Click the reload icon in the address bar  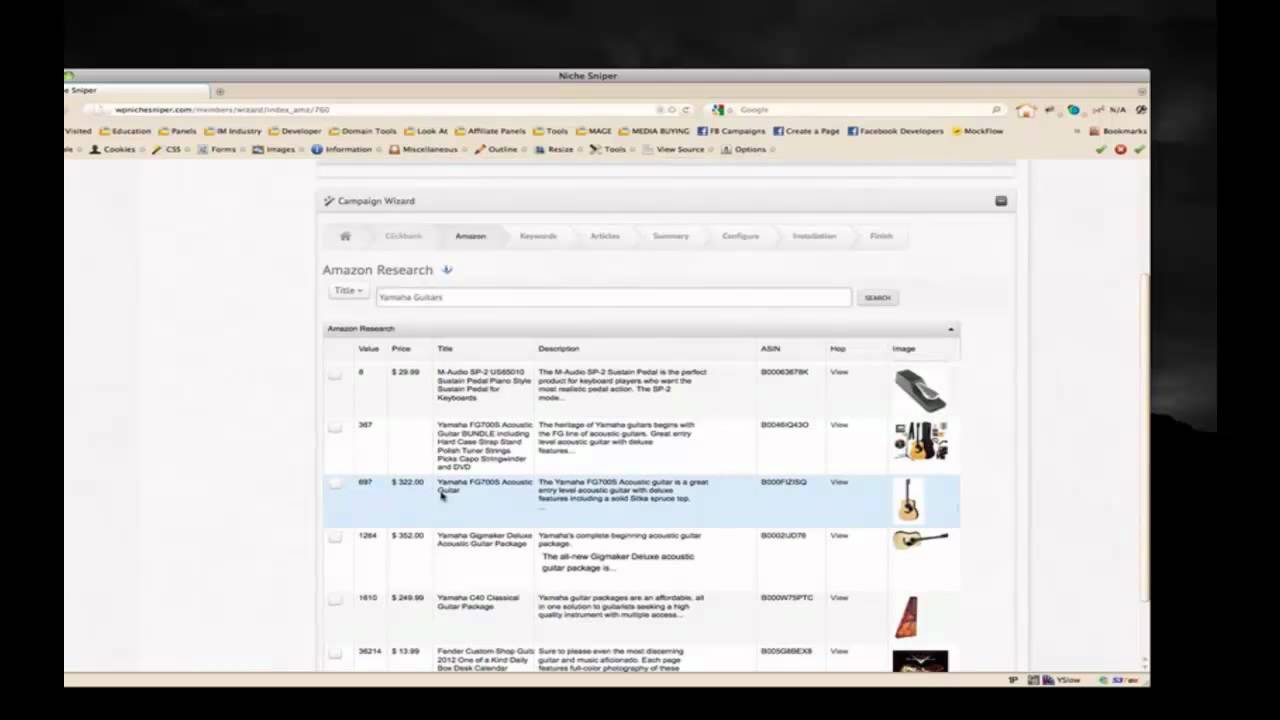[x=685, y=110]
